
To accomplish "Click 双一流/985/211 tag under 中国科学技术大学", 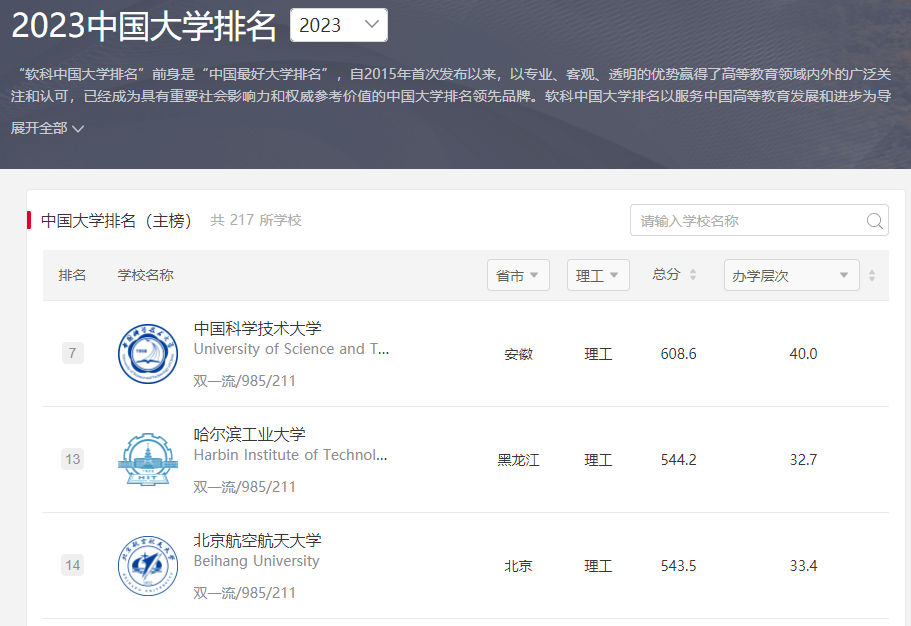I will 245,381.
